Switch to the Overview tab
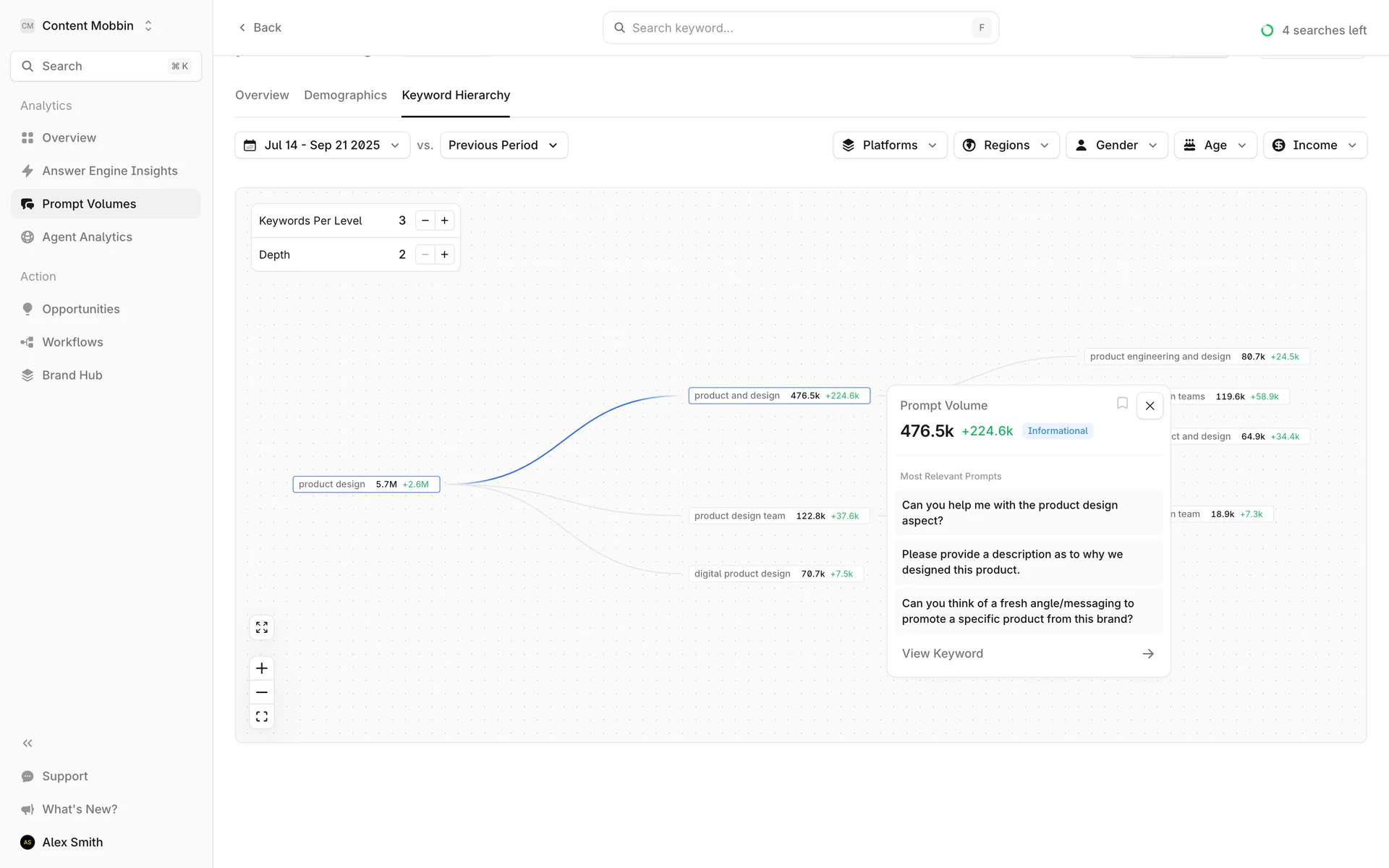1389x868 pixels. (262, 95)
